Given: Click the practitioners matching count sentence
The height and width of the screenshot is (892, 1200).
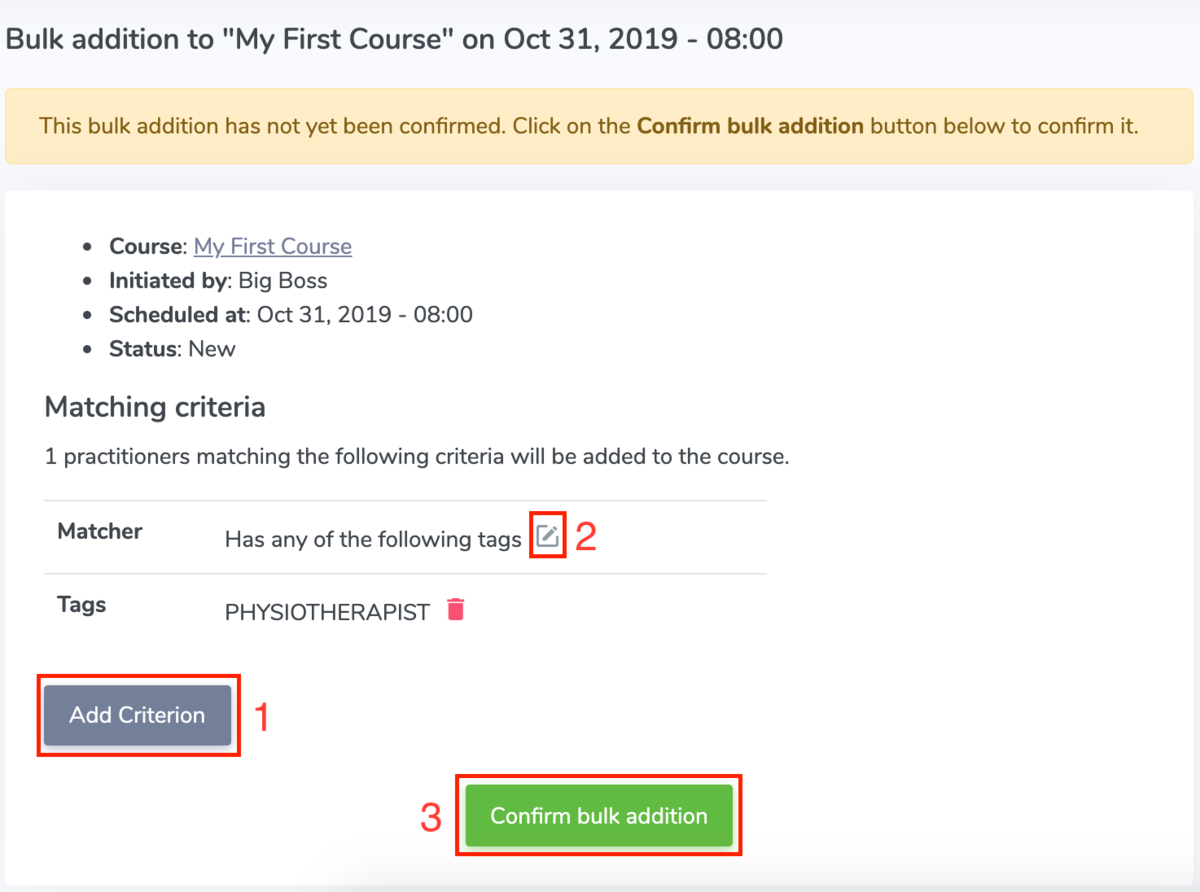Looking at the screenshot, I should 417,458.
